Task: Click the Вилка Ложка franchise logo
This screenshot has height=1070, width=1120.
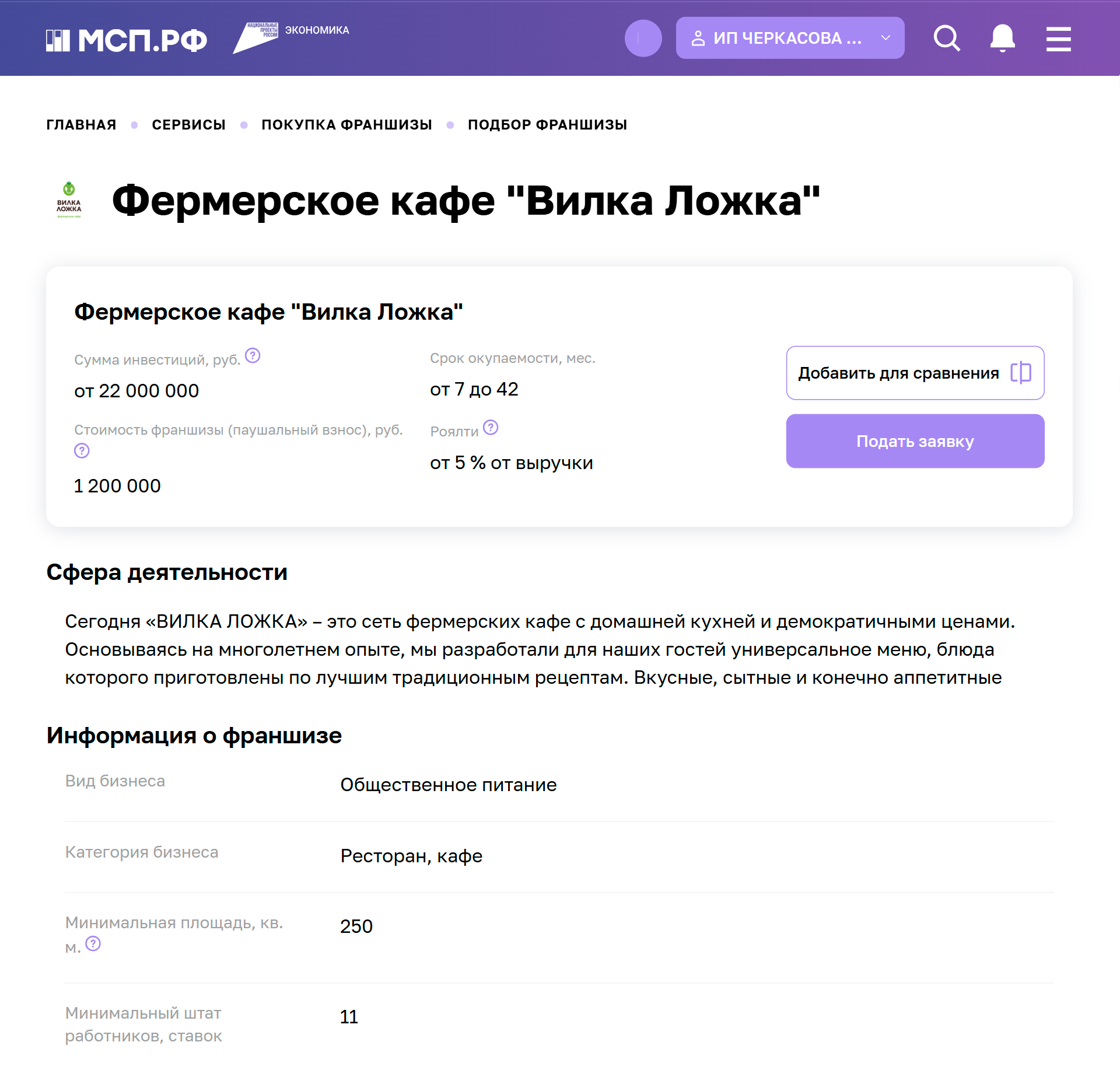Action: click(69, 200)
